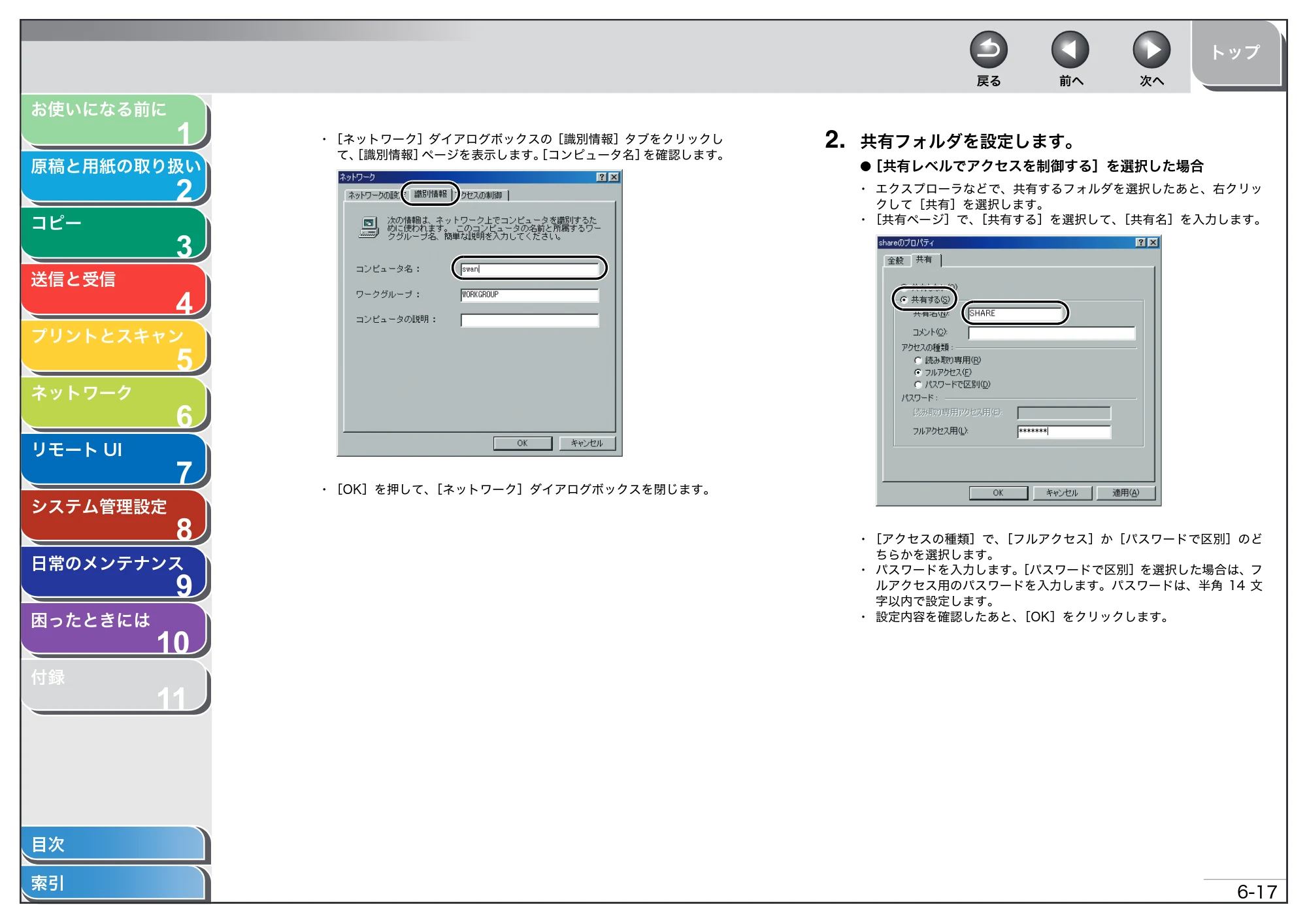Open chapter 9 日常のメンテナンス

tap(114, 574)
